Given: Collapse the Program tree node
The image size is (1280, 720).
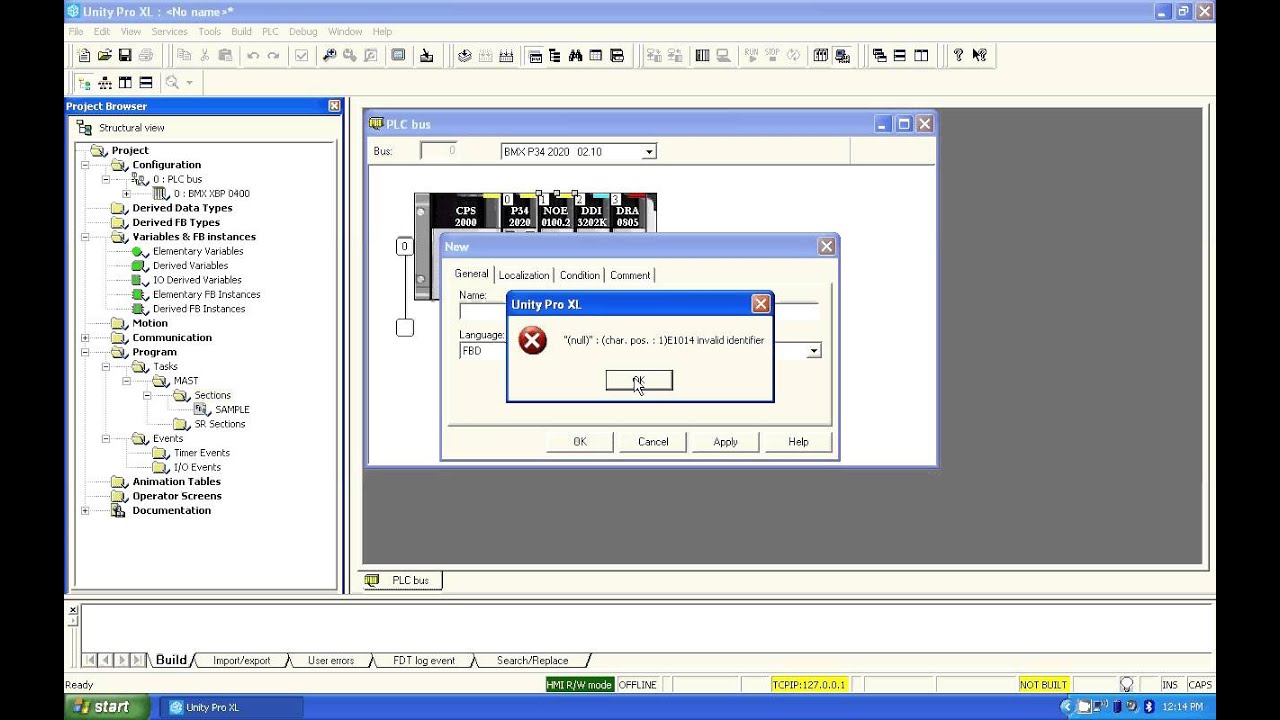Looking at the screenshot, I should 85,352.
